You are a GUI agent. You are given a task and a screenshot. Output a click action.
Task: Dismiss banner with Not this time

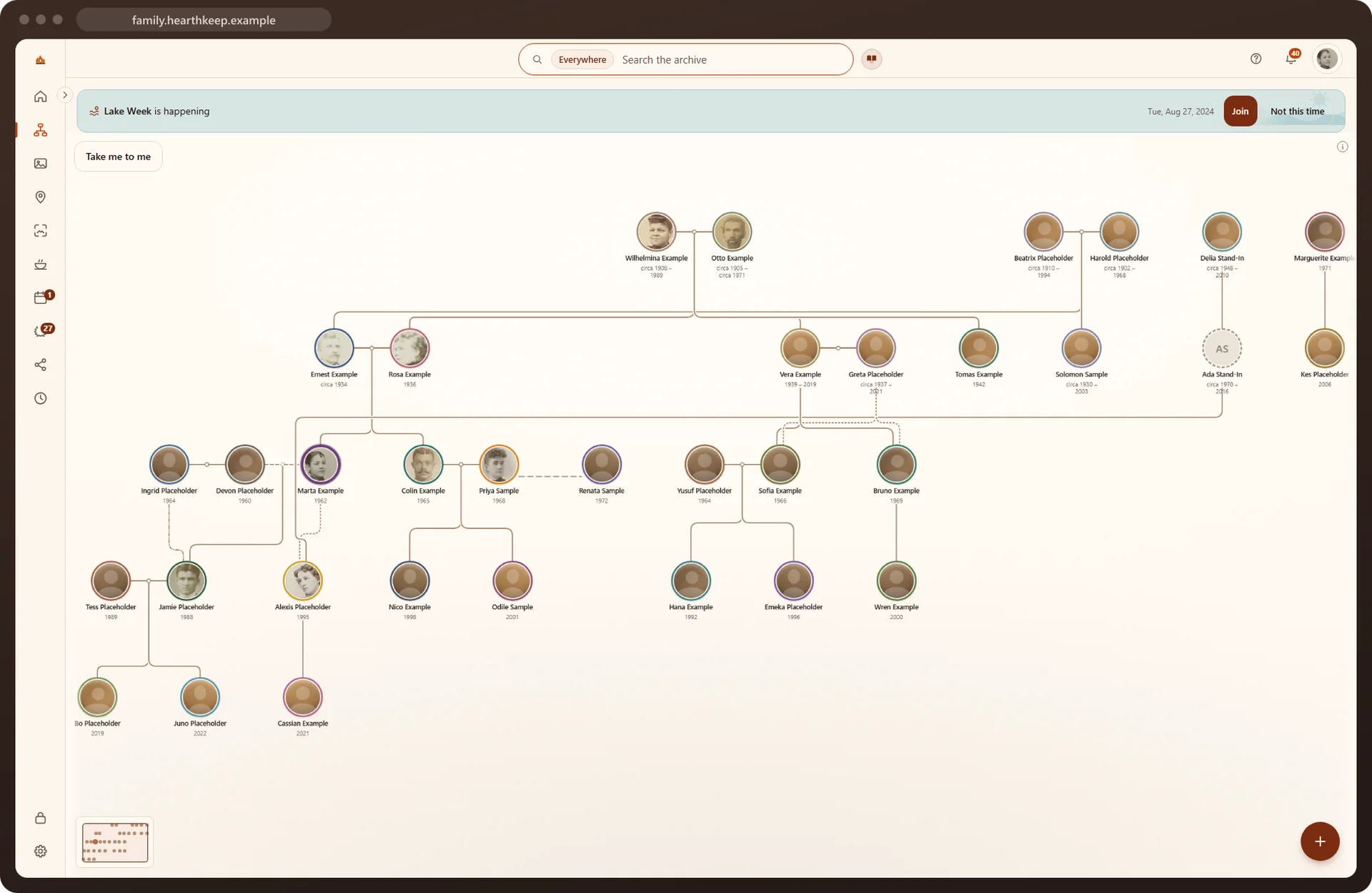pyautogui.click(x=1298, y=111)
